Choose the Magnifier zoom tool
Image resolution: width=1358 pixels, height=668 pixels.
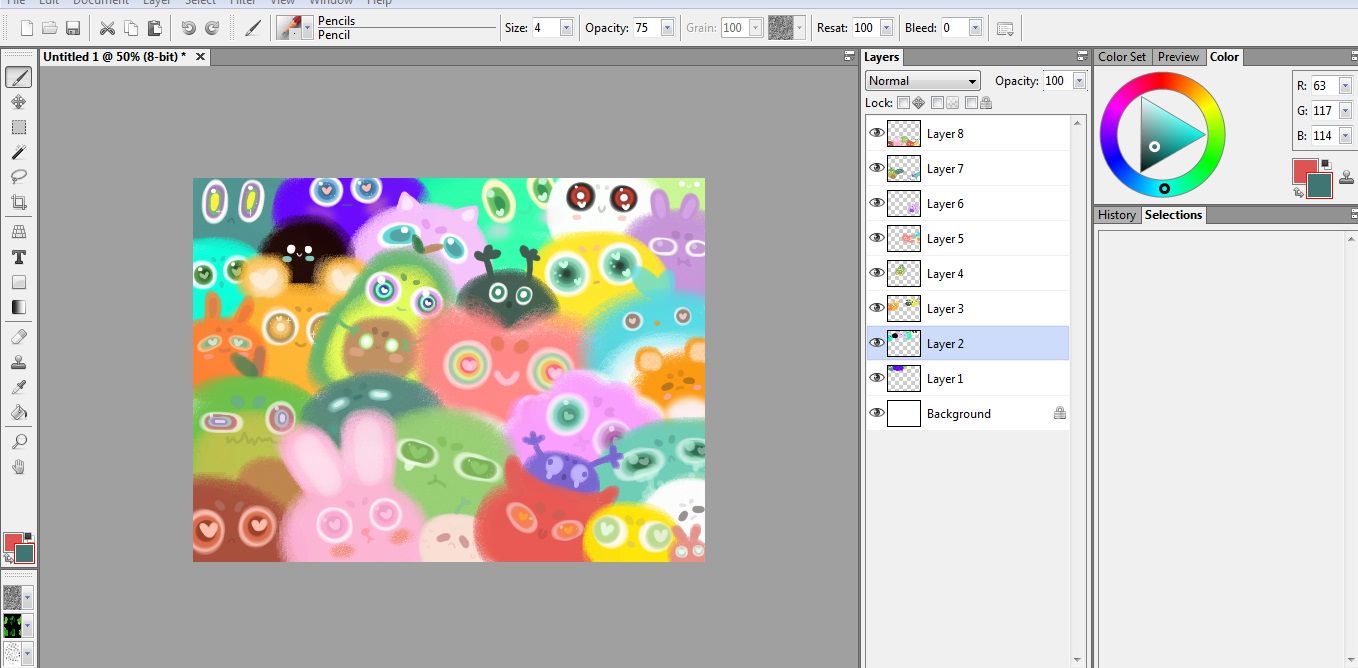18,442
